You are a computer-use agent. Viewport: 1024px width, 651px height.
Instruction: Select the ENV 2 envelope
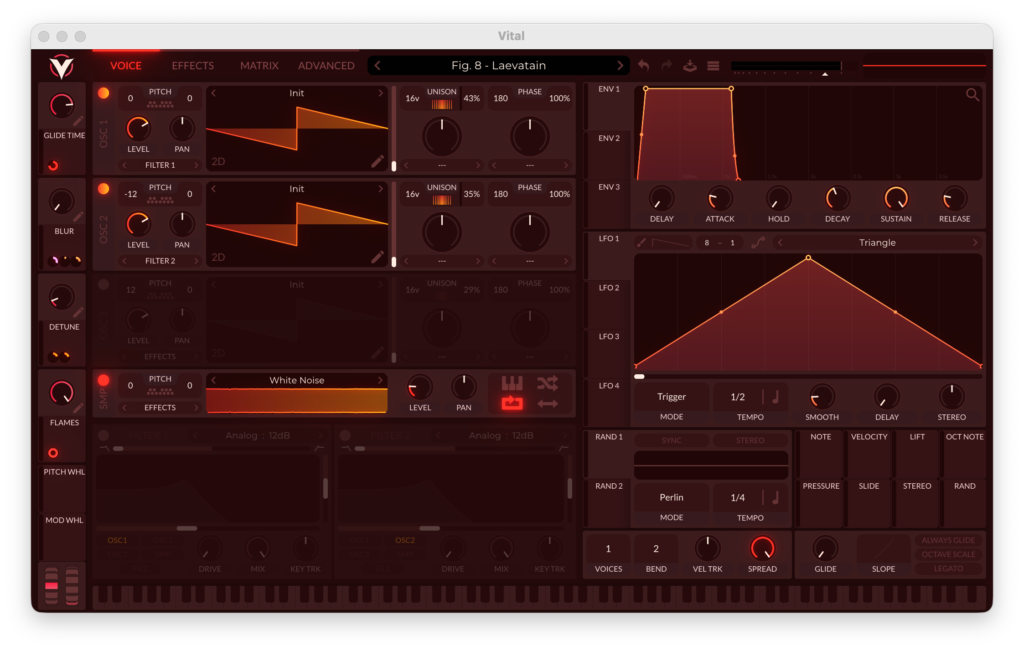pos(608,138)
